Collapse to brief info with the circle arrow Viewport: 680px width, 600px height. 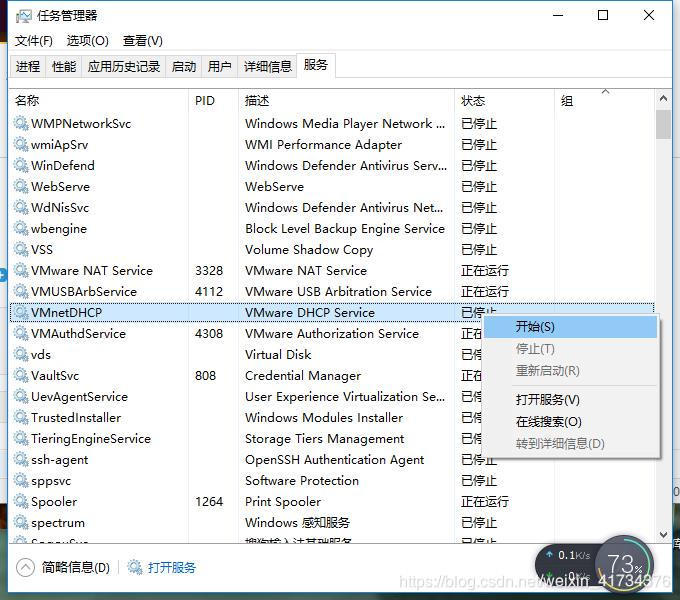pyautogui.click(x=25, y=567)
